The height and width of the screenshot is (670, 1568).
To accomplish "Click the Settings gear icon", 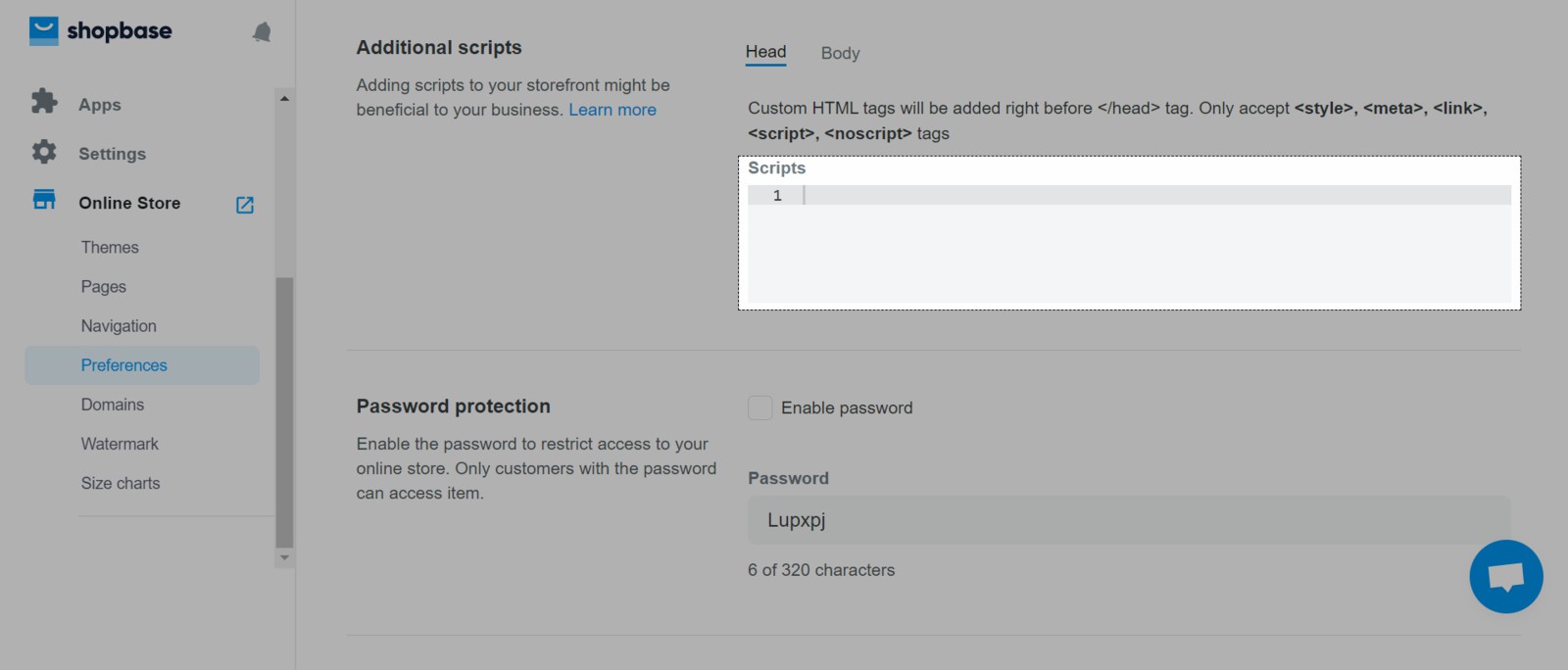I will pos(44,152).
